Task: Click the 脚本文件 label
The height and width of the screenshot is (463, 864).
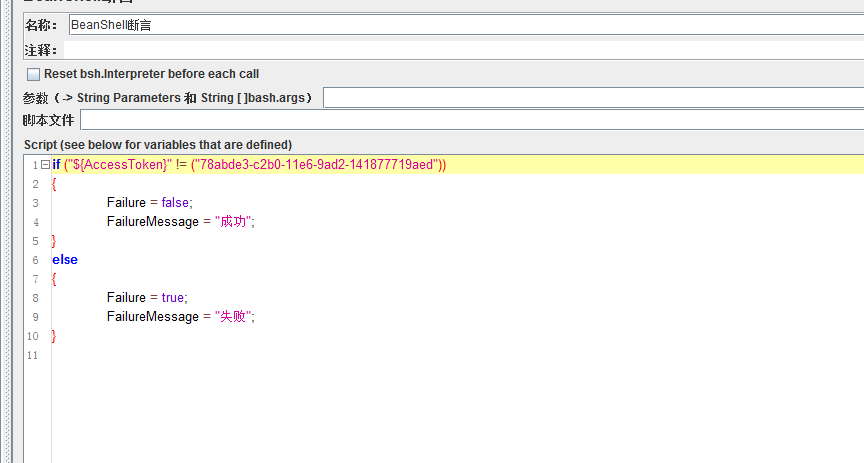Action: coord(48,120)
